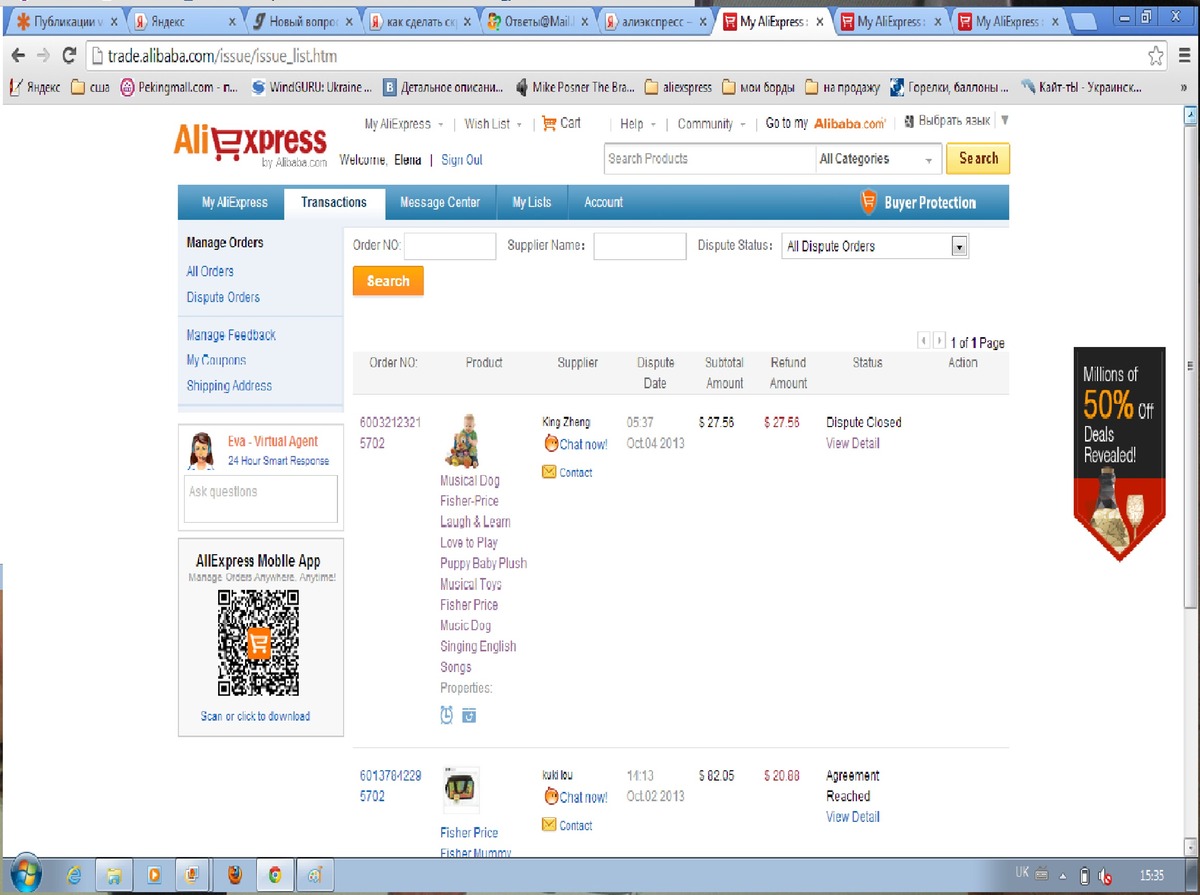1200x895 pixels.
Task: Show hidden bookmarks with the chevron
Action: (1184, 87)
